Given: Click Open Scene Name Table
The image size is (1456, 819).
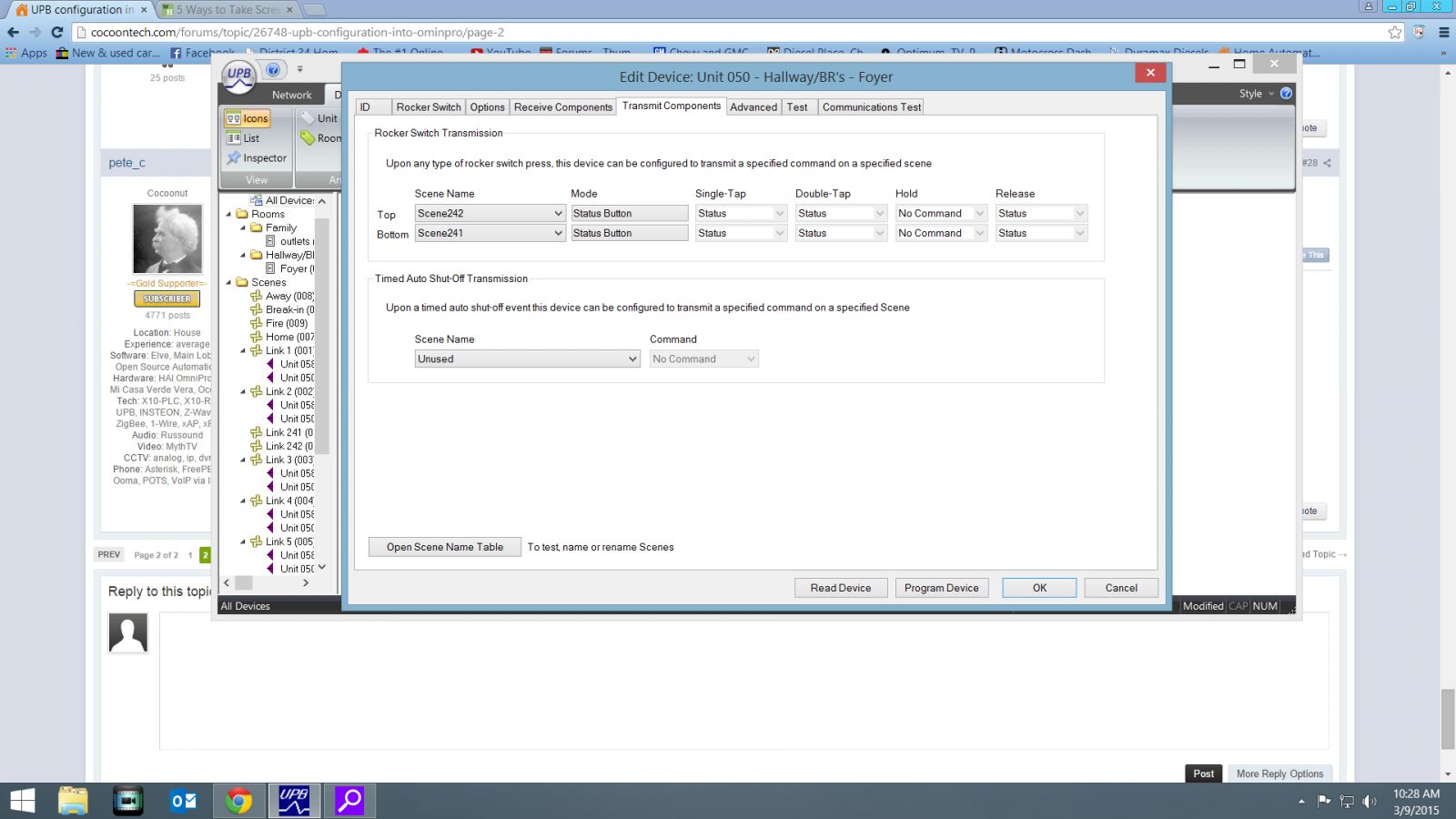Looking at the screenshot, I should [444, 546].
